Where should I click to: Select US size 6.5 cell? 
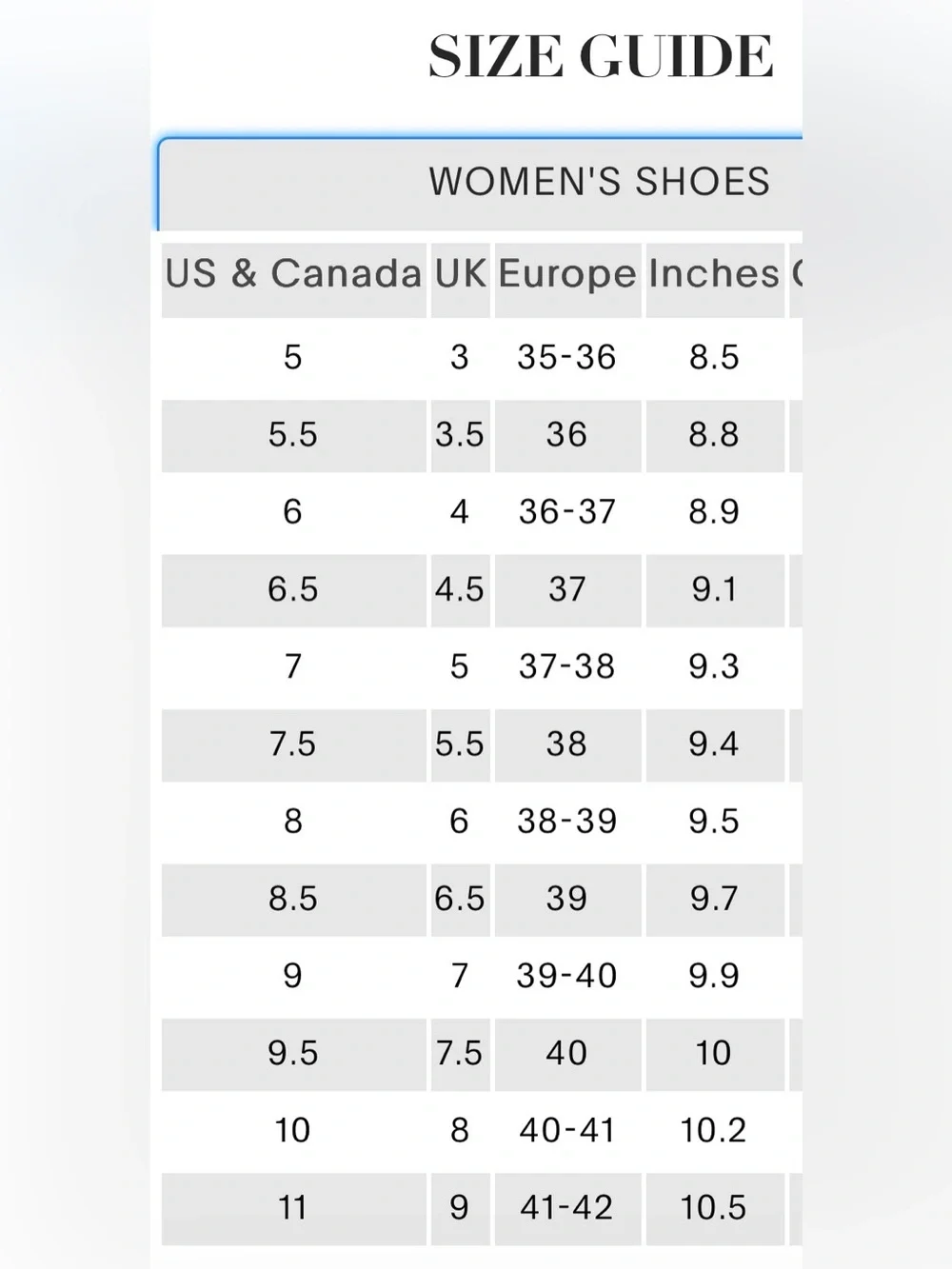[x=293, y=589]
